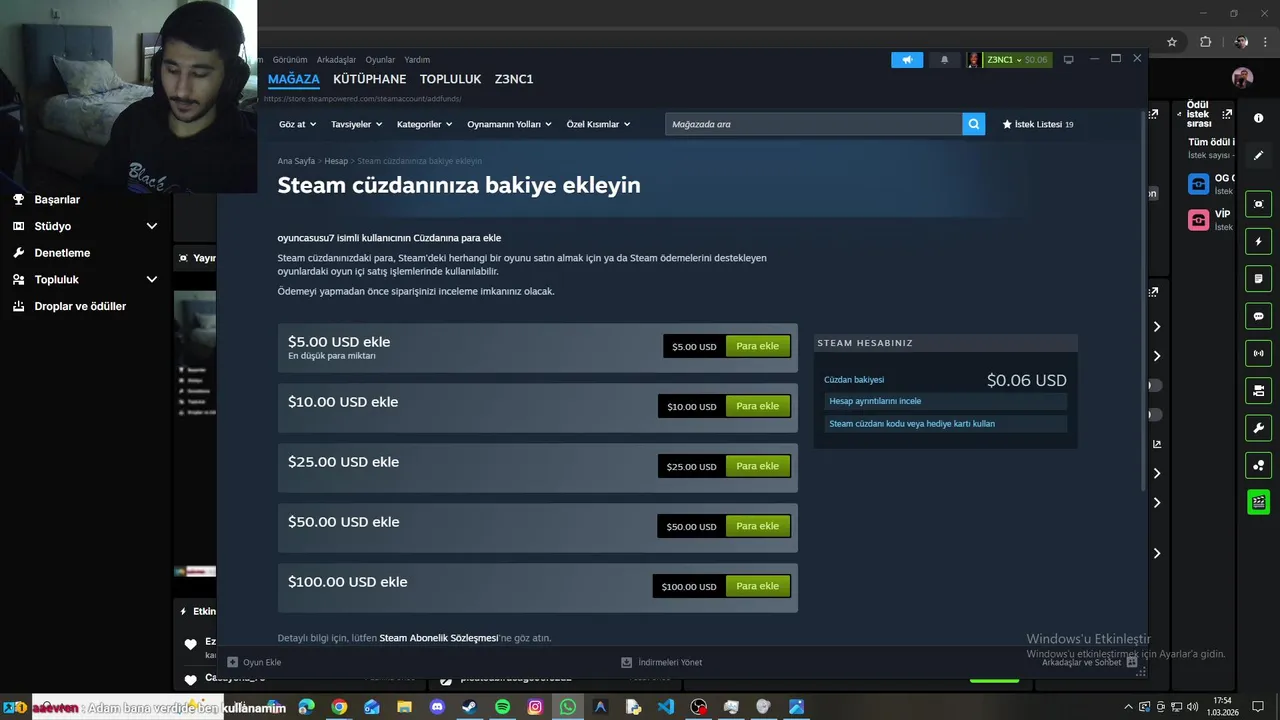The width and height of the screenshot is (1280, 720).
Task: Pop out the Ödül istek sırası panel
Action: [x=1227, y=114]
